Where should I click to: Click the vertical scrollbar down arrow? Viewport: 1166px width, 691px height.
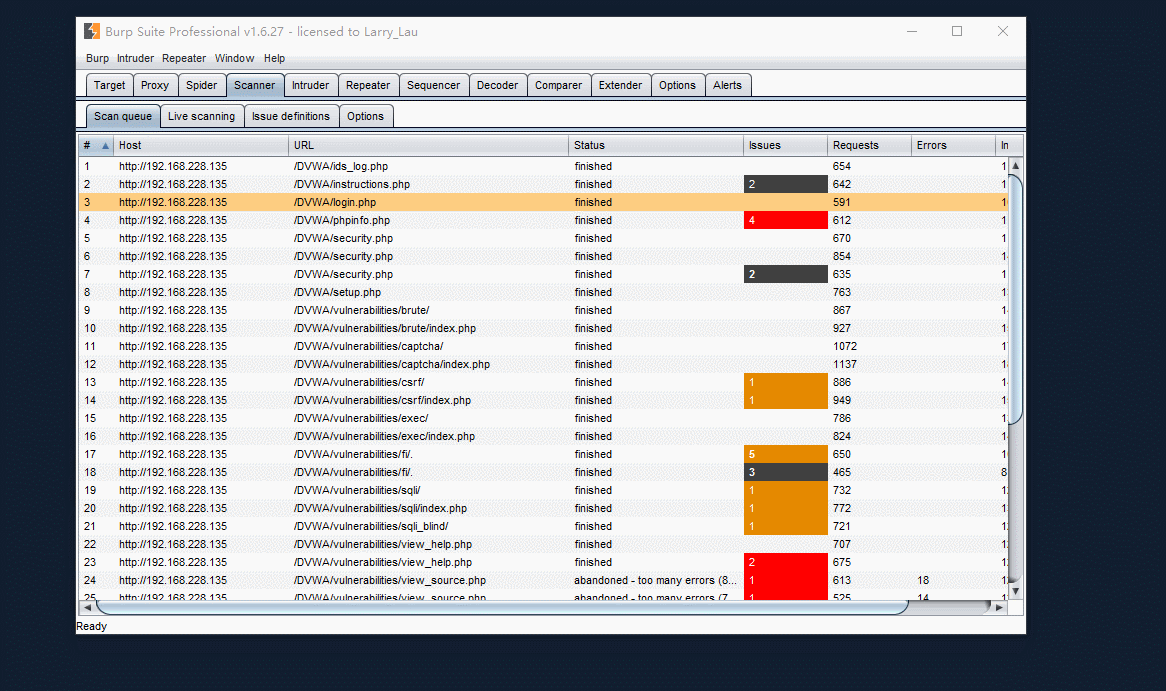pyautogui.click(x=1015, y=592)
